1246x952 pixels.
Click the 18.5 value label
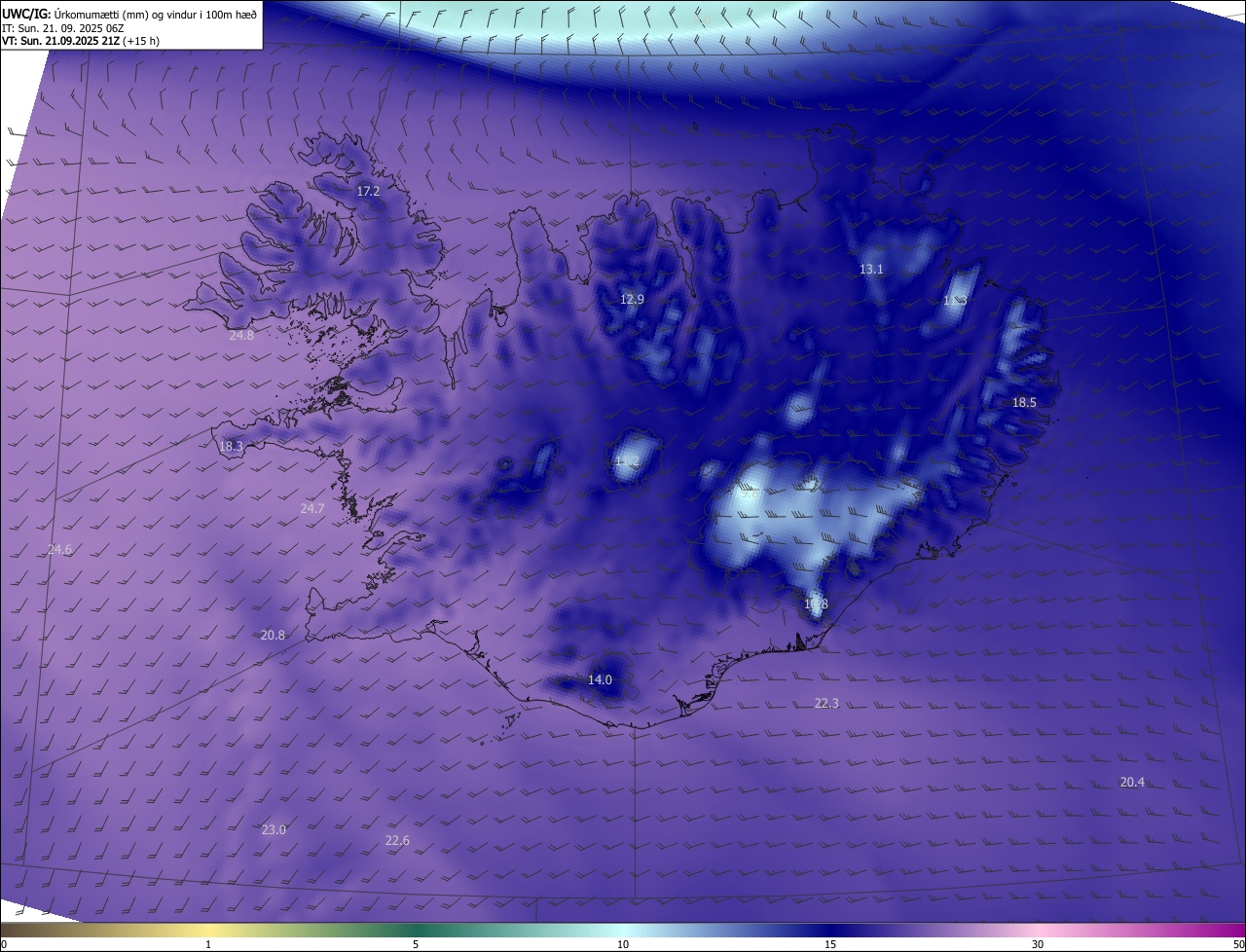pyautogui.click(x=1024, y=403)
